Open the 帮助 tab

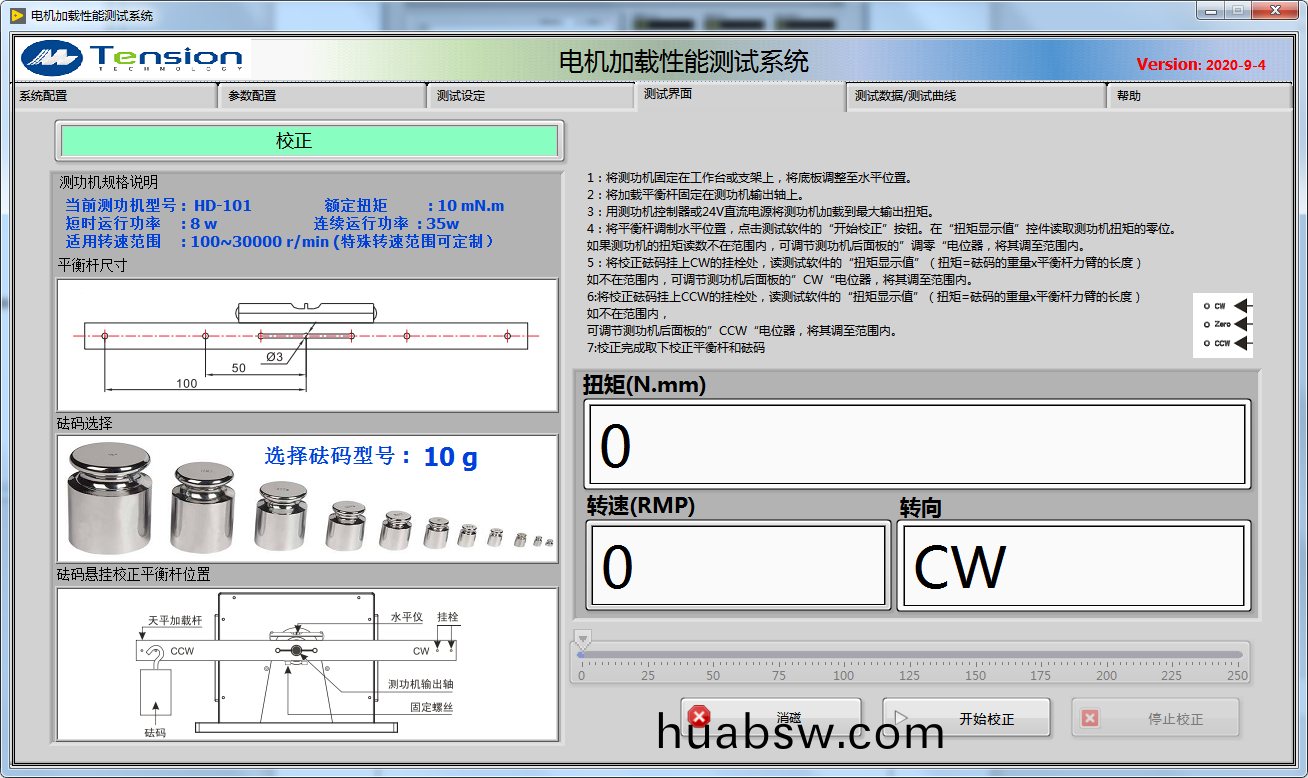pyautogui.click(x=1198, y=96)
